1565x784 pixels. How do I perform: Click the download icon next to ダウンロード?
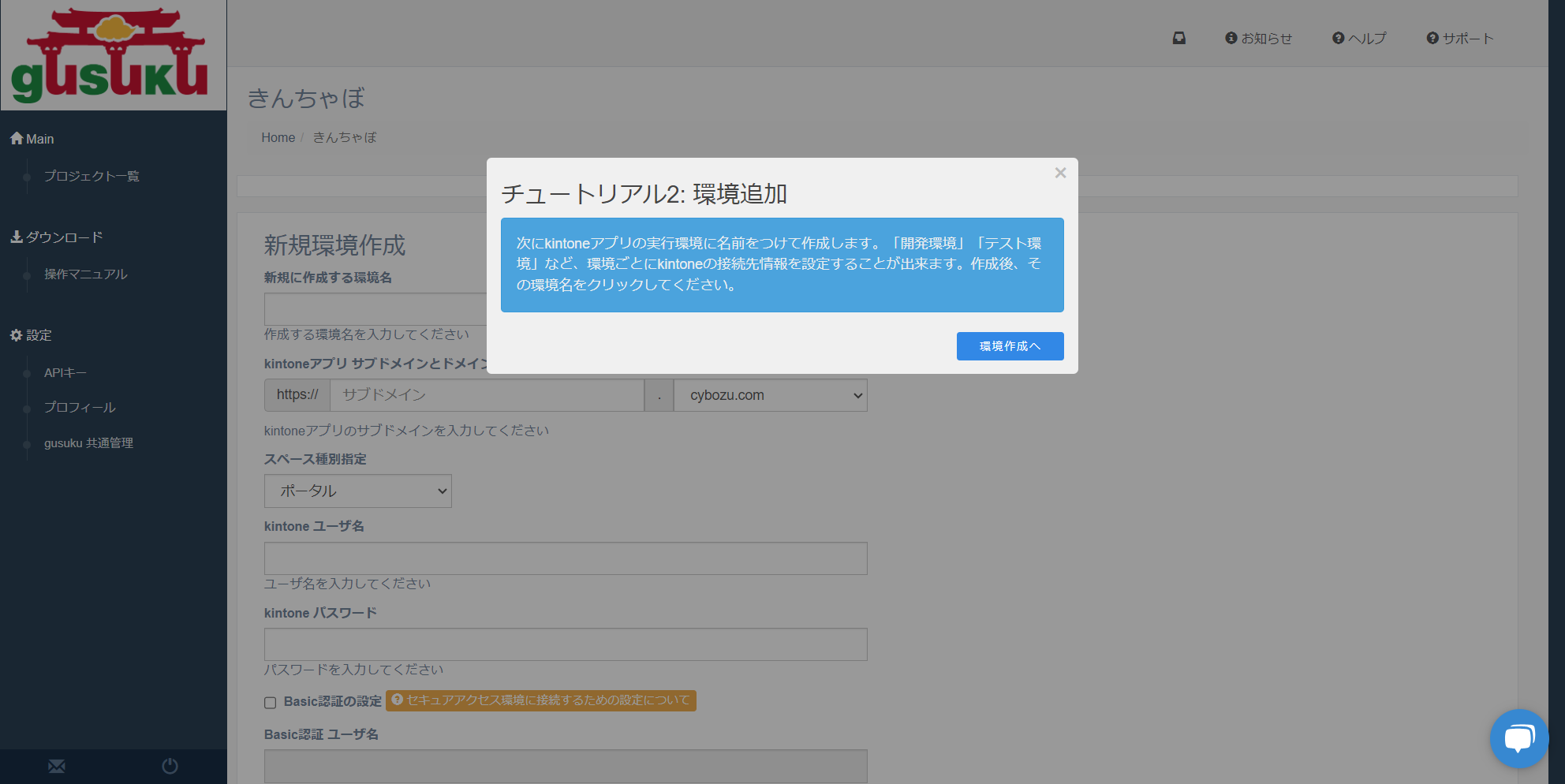(x=16, y=237)
